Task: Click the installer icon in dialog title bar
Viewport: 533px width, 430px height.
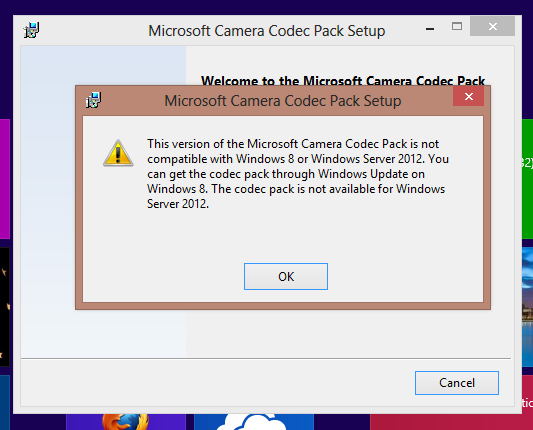Action: [93, 100]
